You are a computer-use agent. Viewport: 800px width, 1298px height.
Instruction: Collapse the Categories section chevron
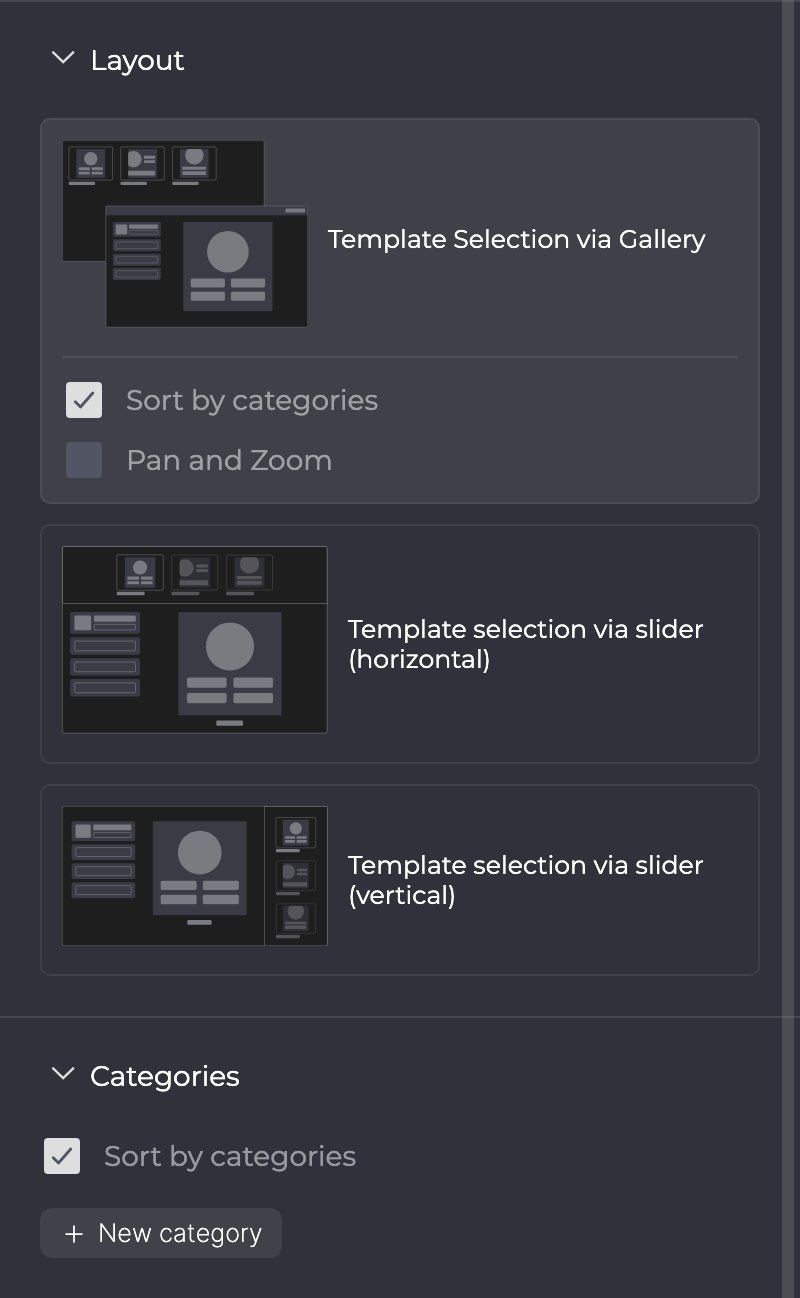(63, 1075)
